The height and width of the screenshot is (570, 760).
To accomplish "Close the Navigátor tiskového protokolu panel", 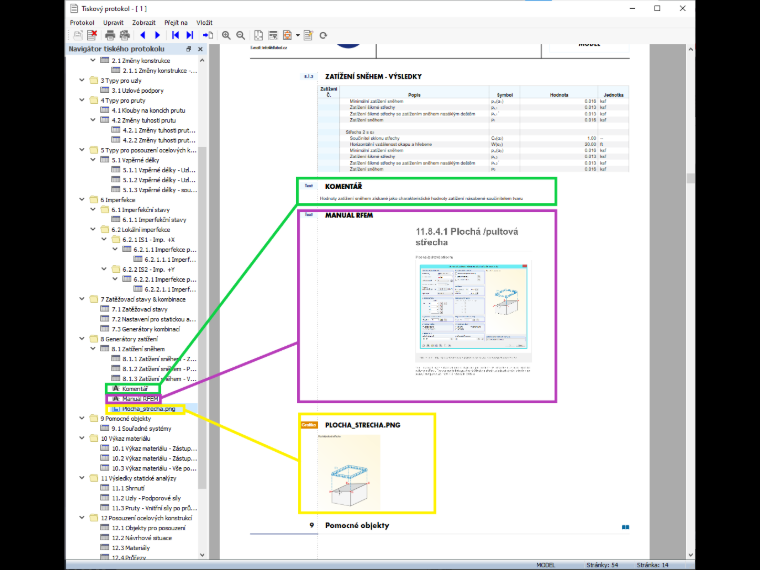I will click(200, 49).
